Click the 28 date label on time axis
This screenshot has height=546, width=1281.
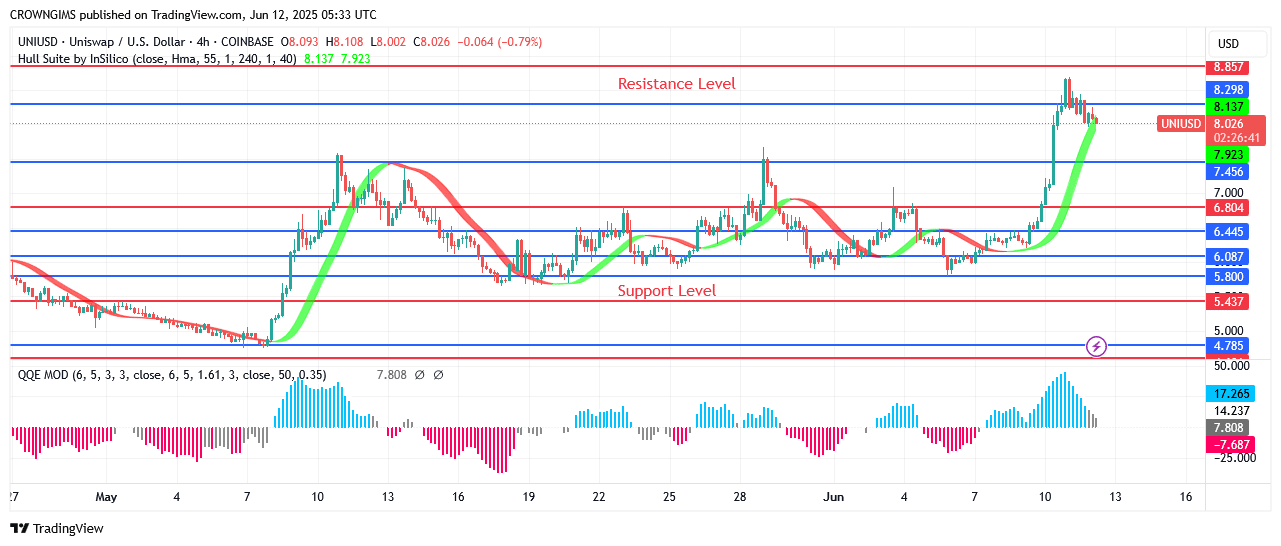click(740, 497)
